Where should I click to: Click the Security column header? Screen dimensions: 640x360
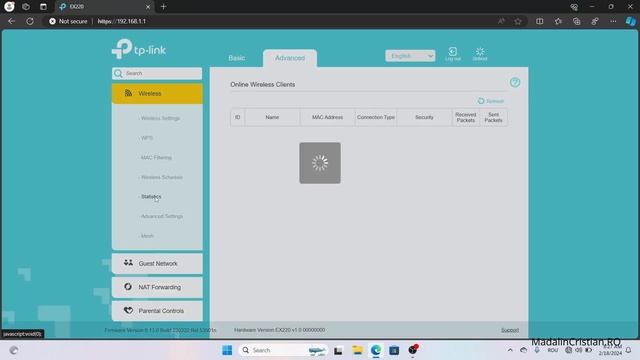pos(424,118)
